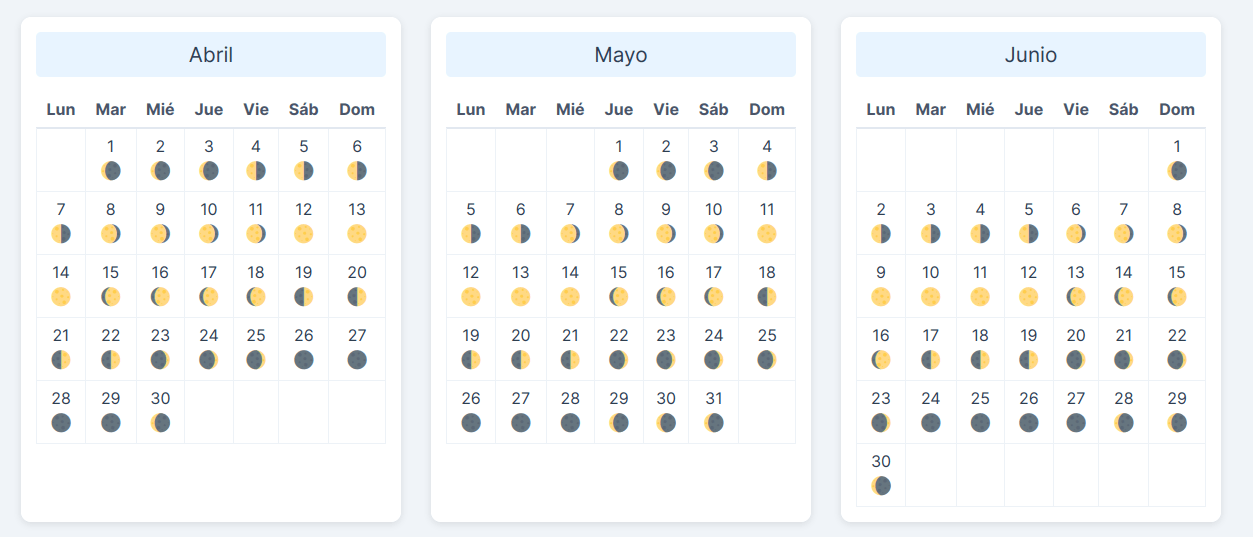Click the moon icon on May 4
The width and height of the screenshot is (1253, 537).
point(767,171)
